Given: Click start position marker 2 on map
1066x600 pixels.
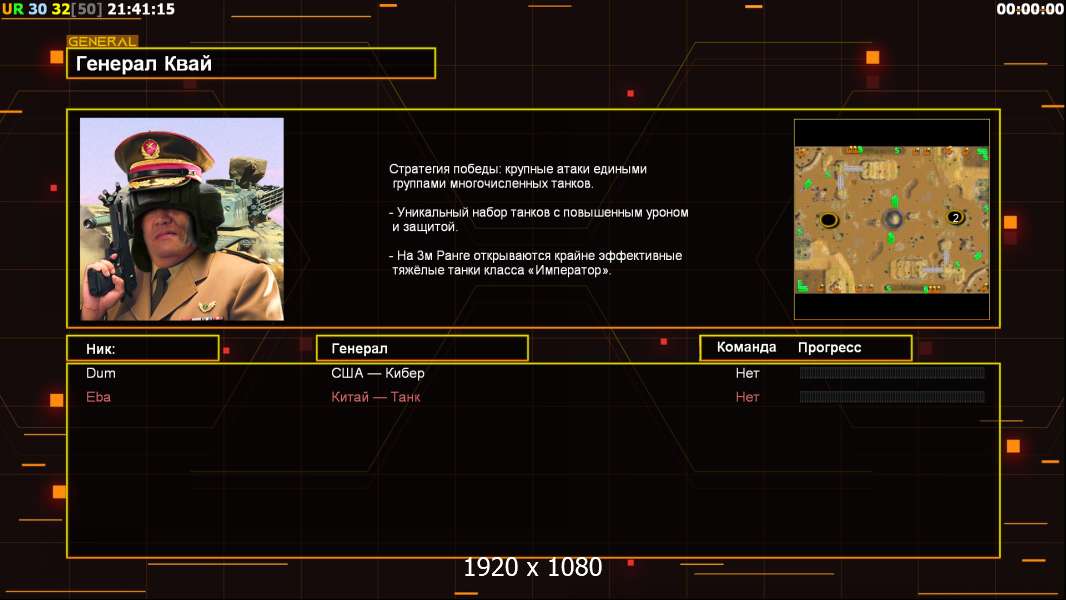Looking at the screenshot, I should pyautogui.click(x=955, y=217).
